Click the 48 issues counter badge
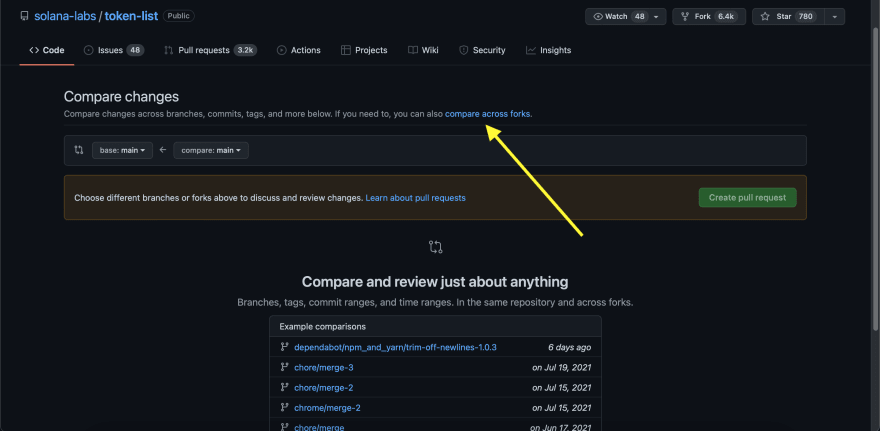 135,51
